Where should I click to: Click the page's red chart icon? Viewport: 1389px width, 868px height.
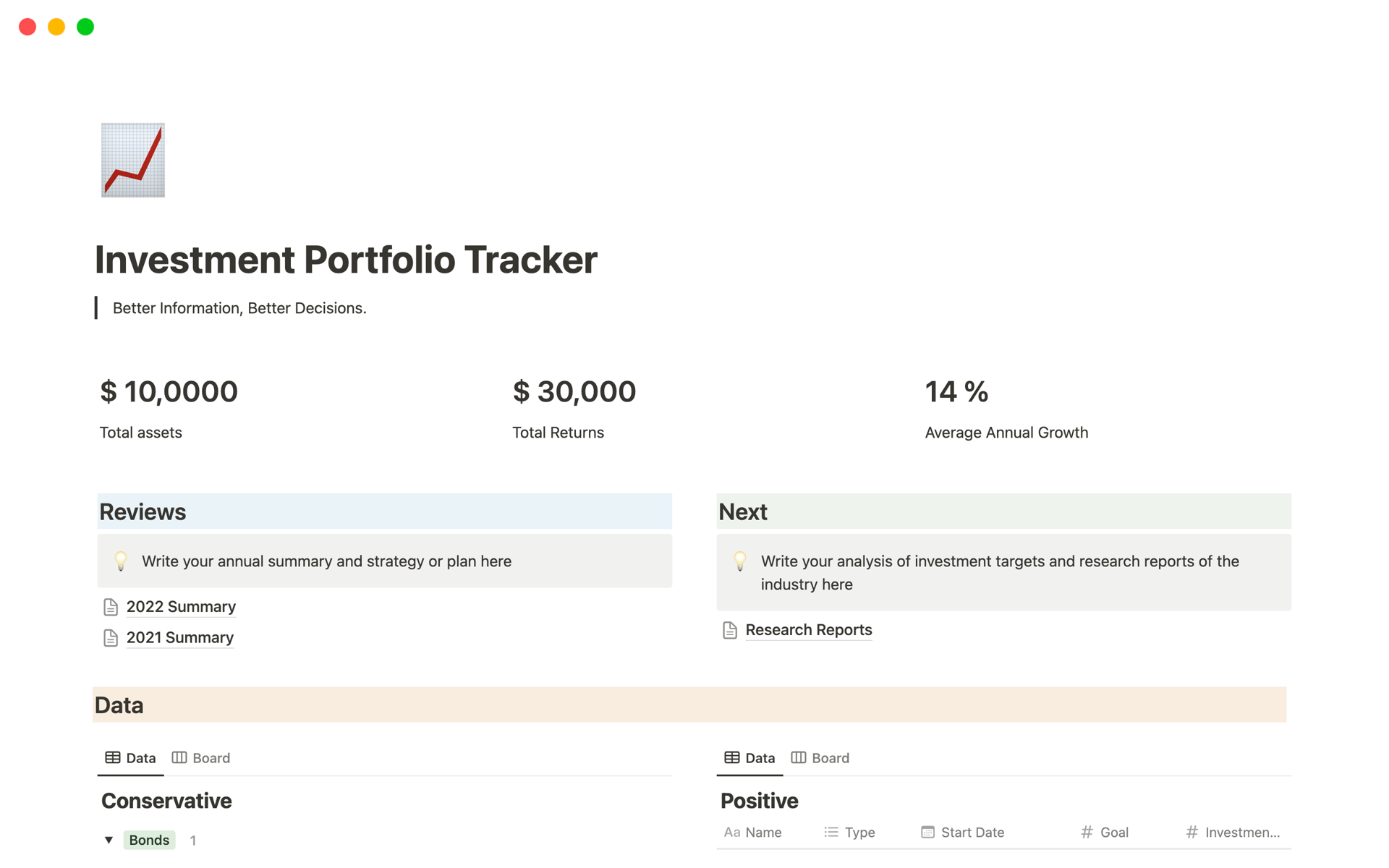[x=133, y=159]
